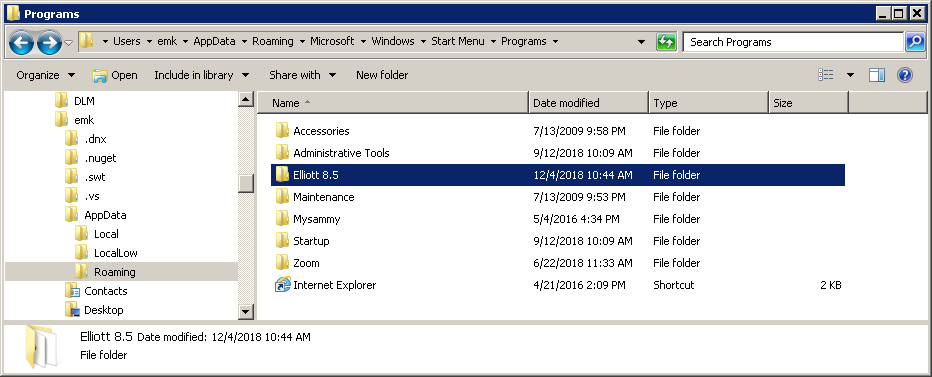
Task: Sort by Date modified column header
Action: pyautogui.click(x=588, y=103)
